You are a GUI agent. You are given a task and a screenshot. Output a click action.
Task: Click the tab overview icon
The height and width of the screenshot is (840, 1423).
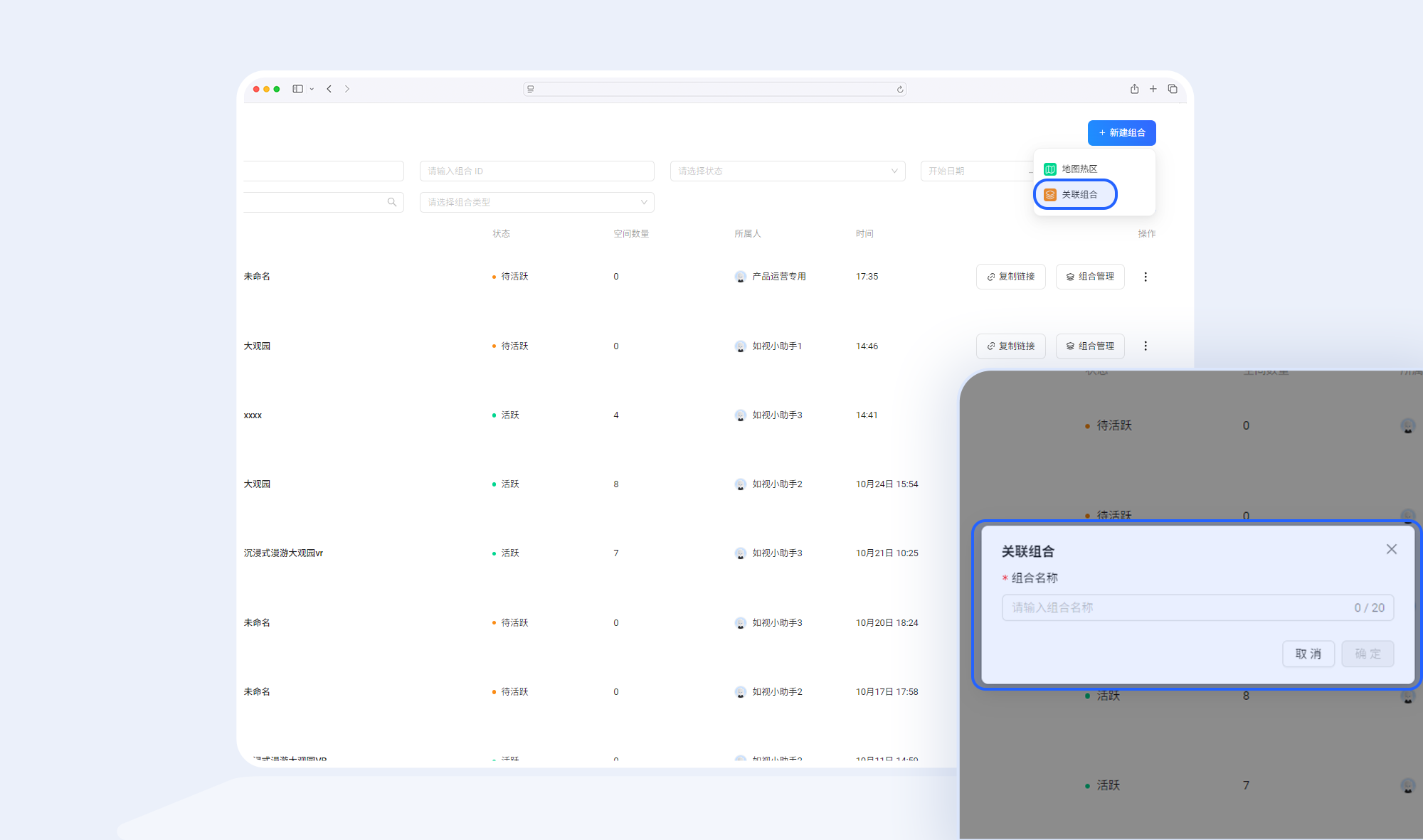(x=1173, y=89)
